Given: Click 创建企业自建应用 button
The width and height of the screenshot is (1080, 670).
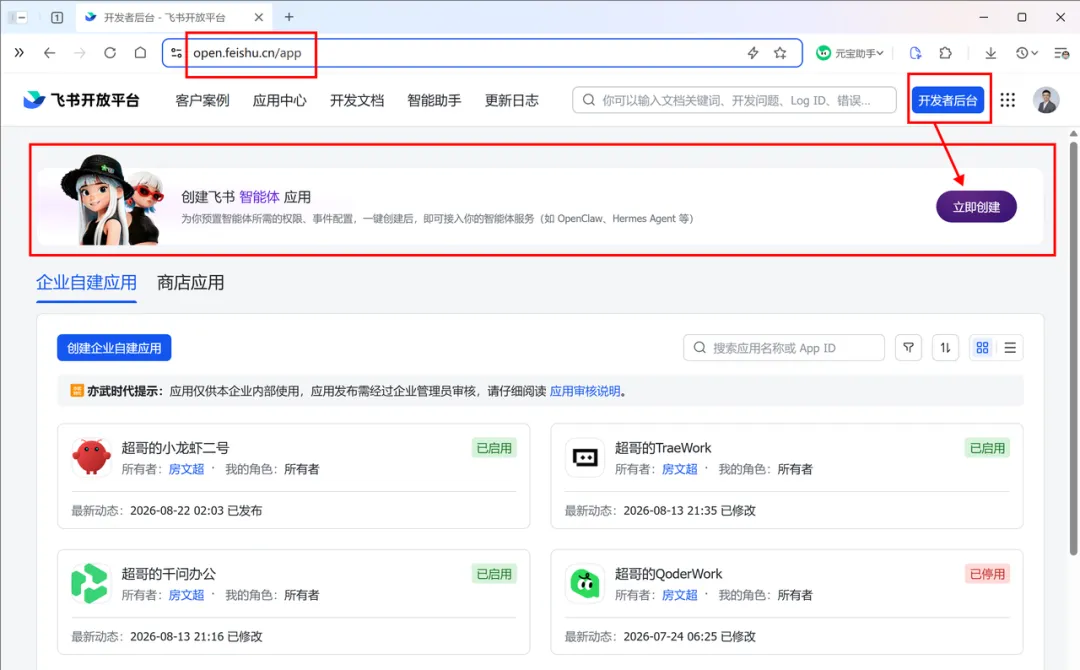Looking at the screenshot, I should (114, 348).
